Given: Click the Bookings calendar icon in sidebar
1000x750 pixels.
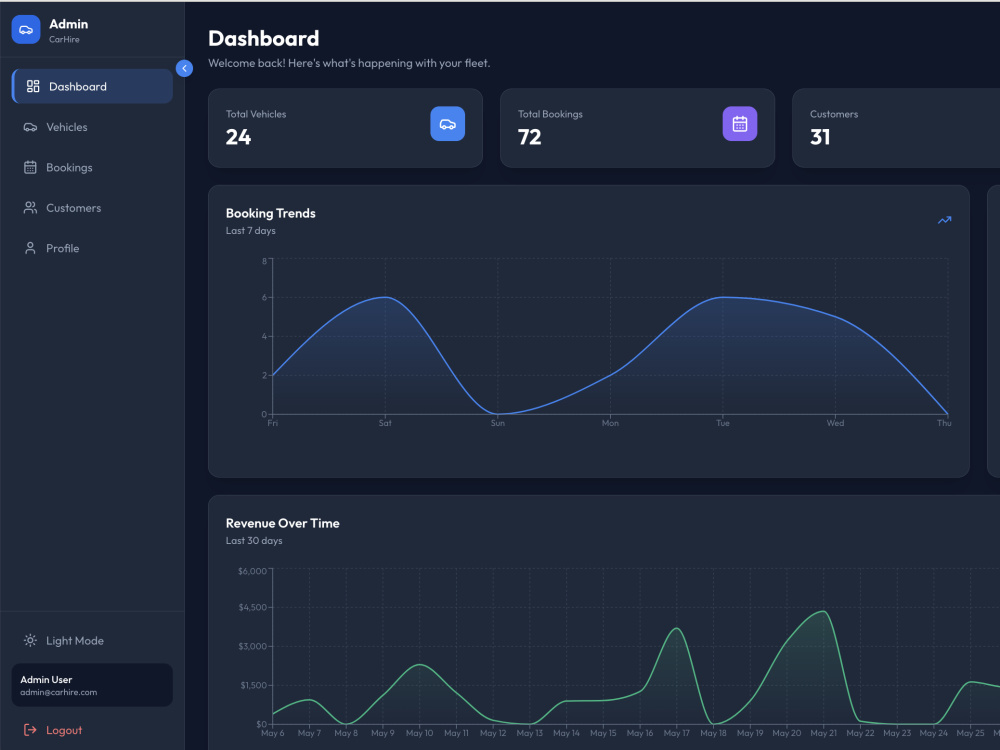Looking at the screenshot, I should tap(30, 167).
